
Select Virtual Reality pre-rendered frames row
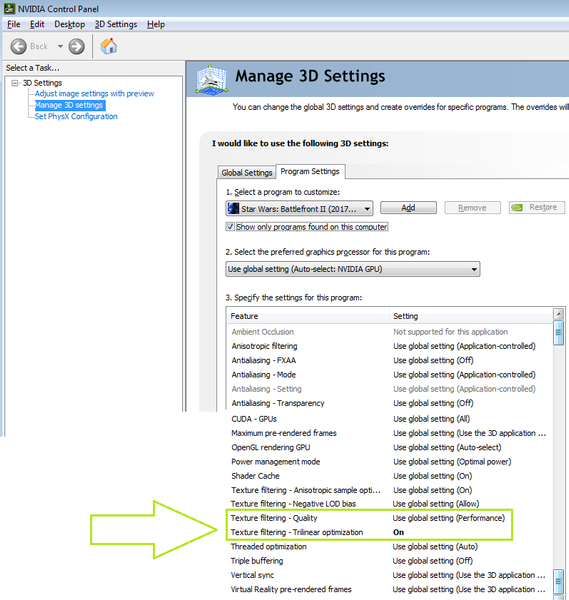tap(389, 589)
